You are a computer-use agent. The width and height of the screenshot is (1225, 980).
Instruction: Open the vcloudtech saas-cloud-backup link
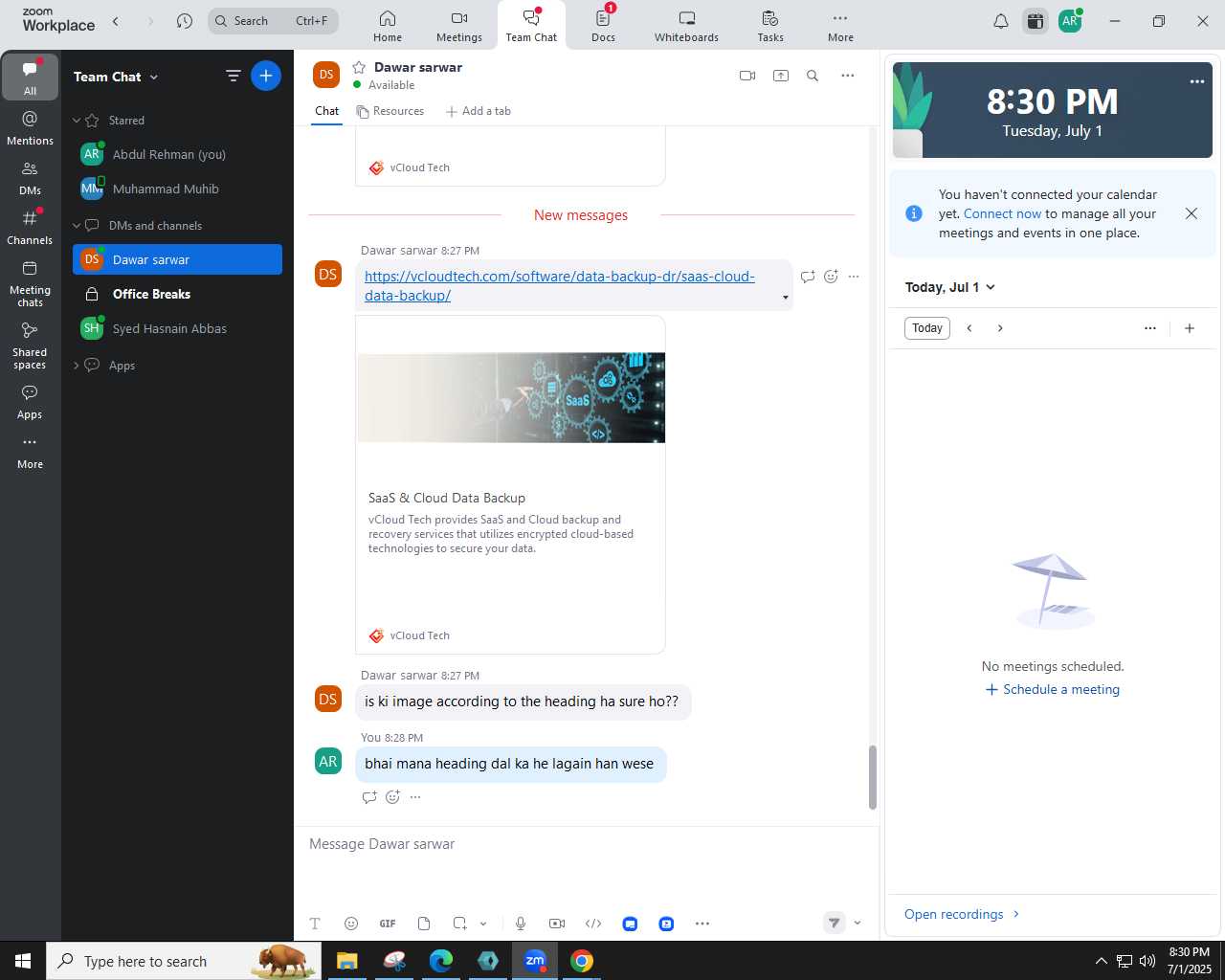[x=560, y=285]
